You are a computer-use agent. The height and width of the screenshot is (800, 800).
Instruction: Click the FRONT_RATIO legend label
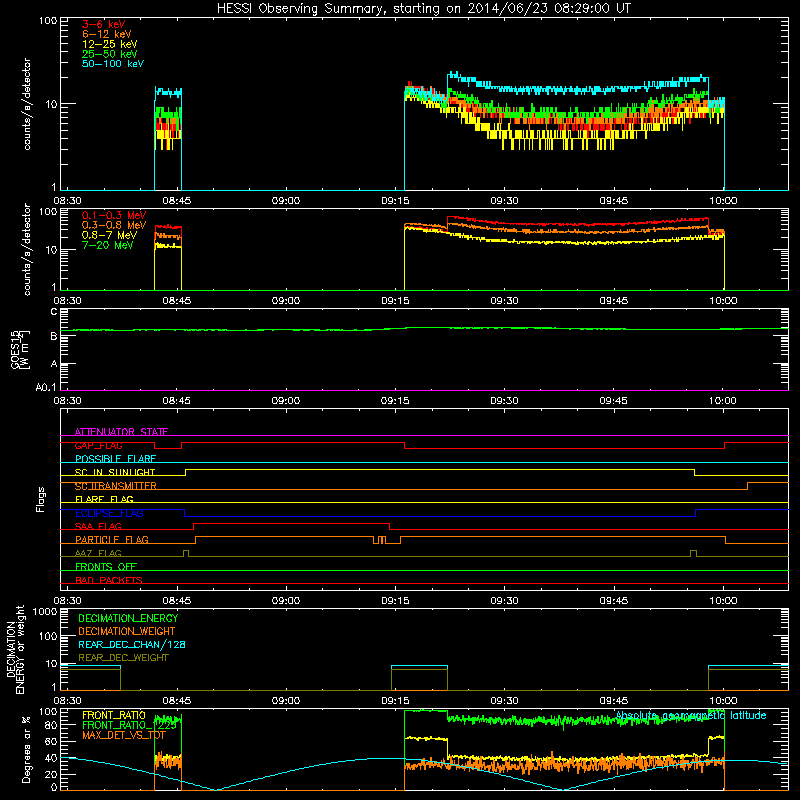114,715
